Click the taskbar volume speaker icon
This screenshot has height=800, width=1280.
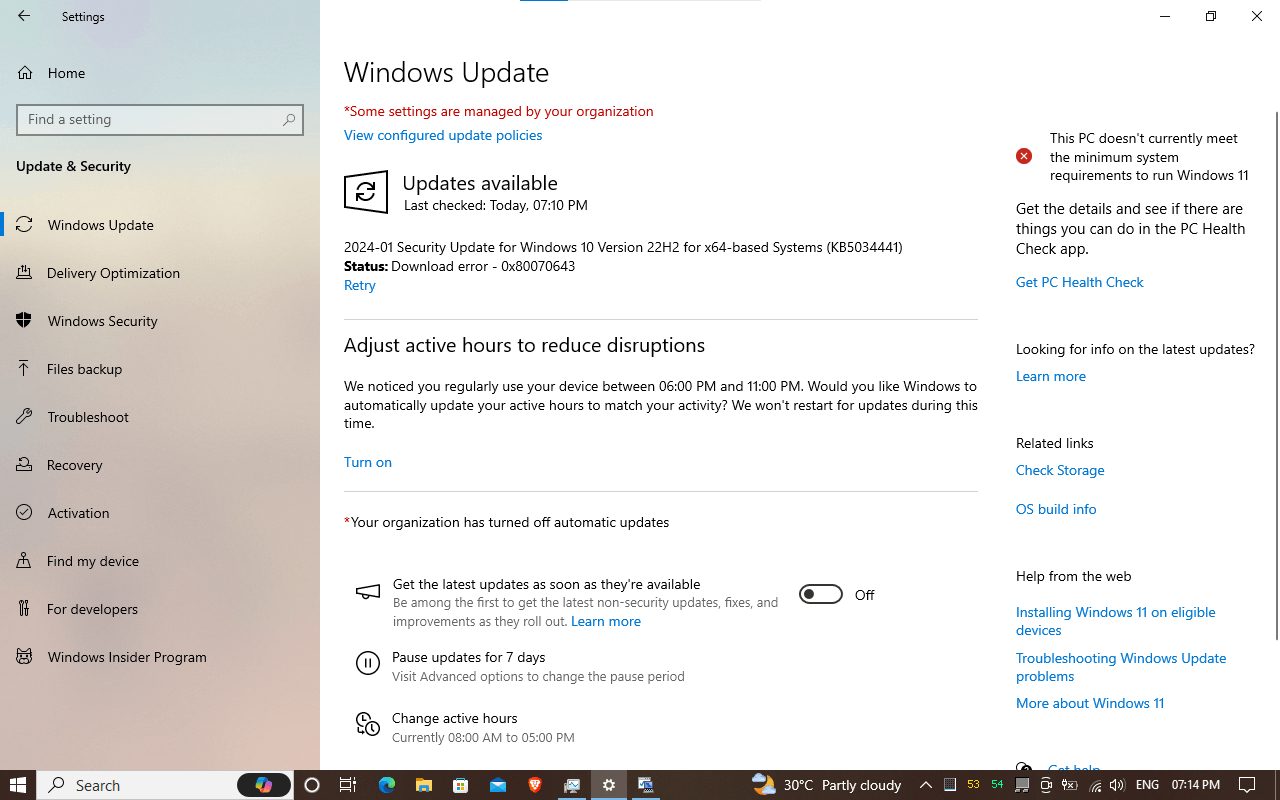coord(1116,785)
